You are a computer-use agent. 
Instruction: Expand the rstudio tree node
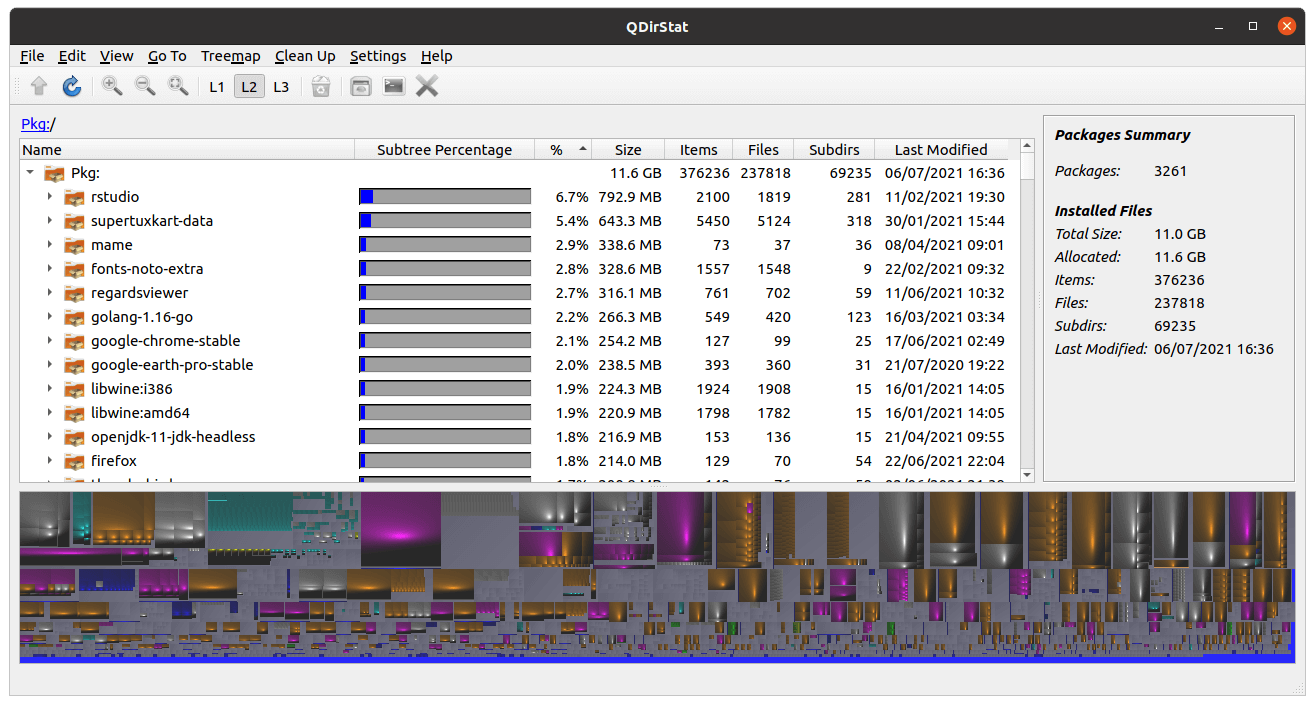[49, 197]
